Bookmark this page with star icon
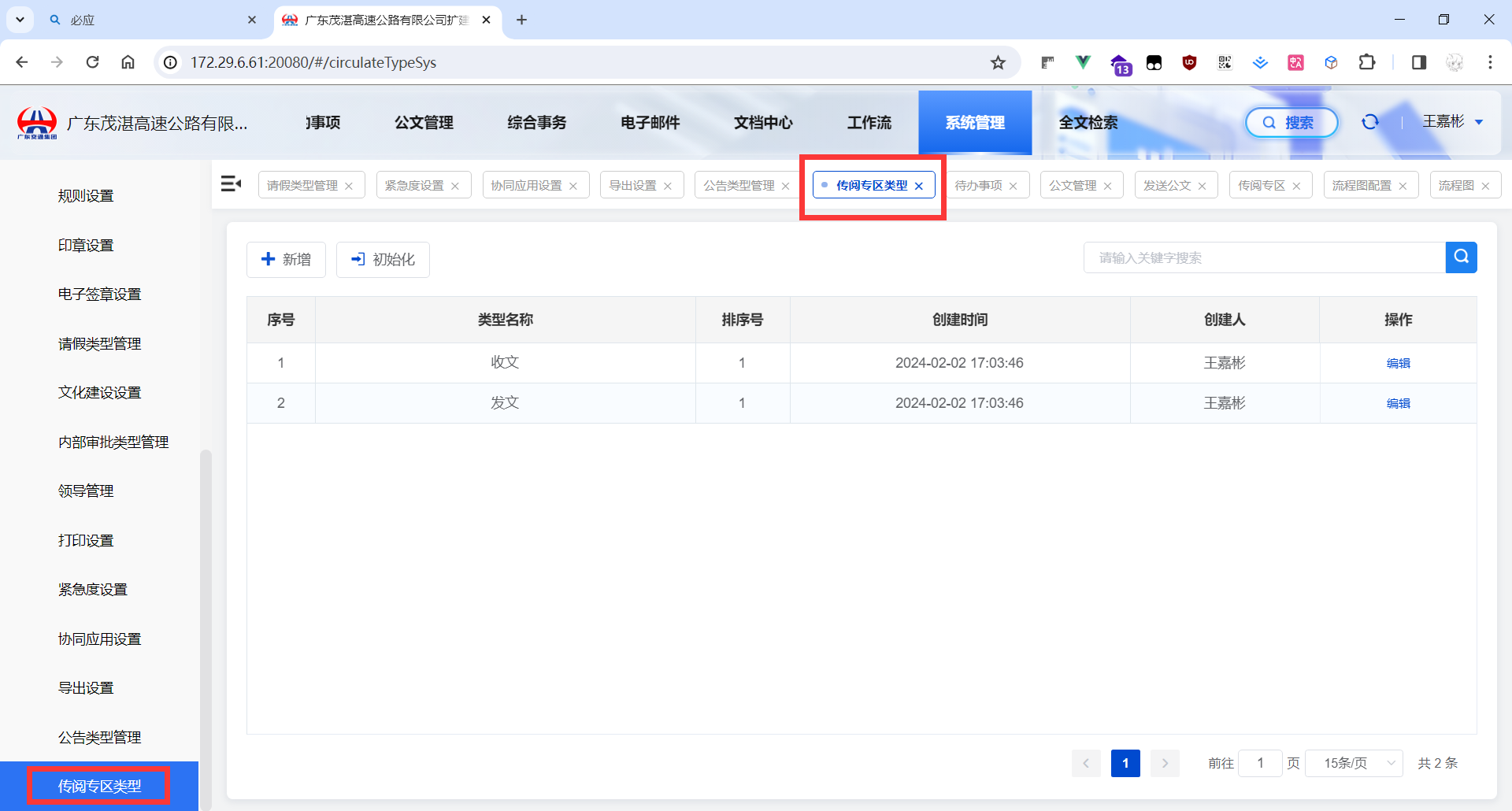 coord(998,62)
